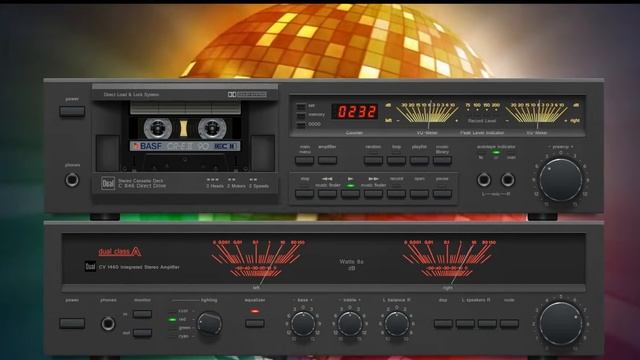Viewport: 640px width, 360px height.
Task: Click the treble control knob
Action: (350, 324)
